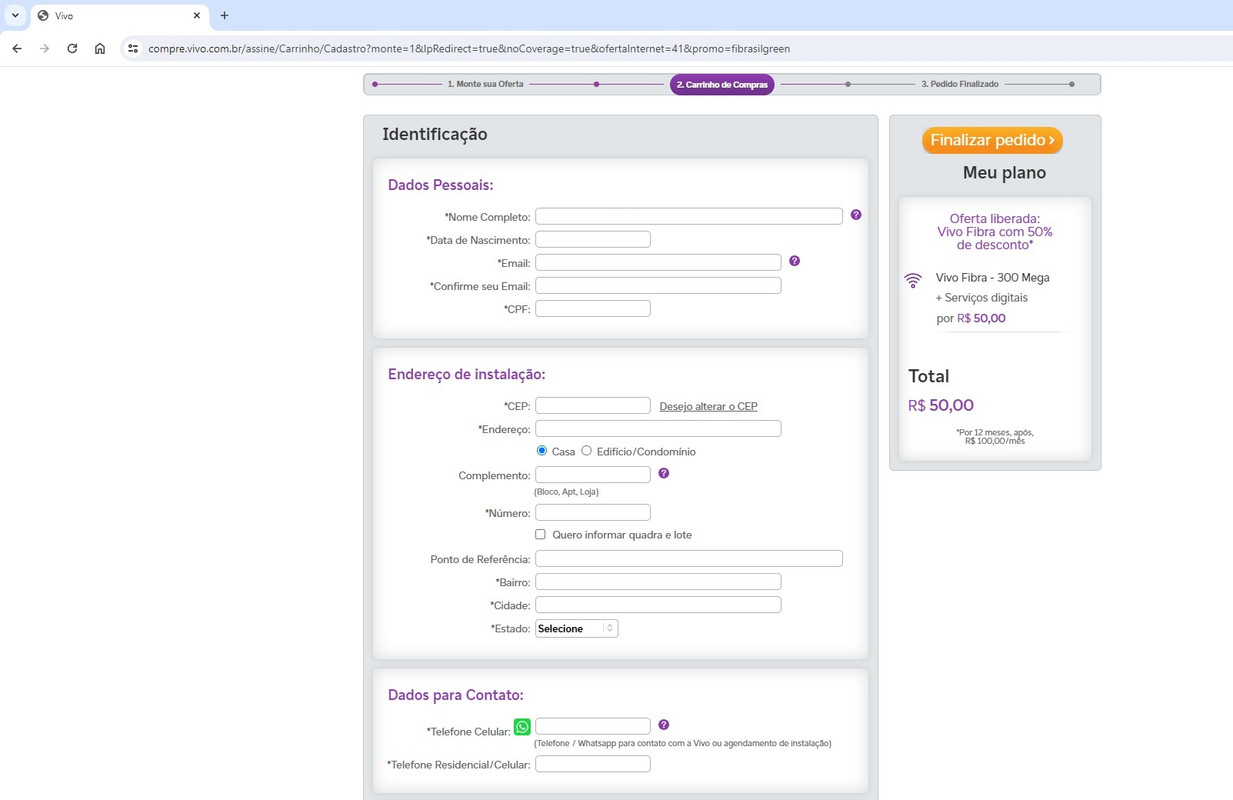Click the Desejo alterar o CEP link
Screen dimensions: 1233x800
(x=708, y=406)
